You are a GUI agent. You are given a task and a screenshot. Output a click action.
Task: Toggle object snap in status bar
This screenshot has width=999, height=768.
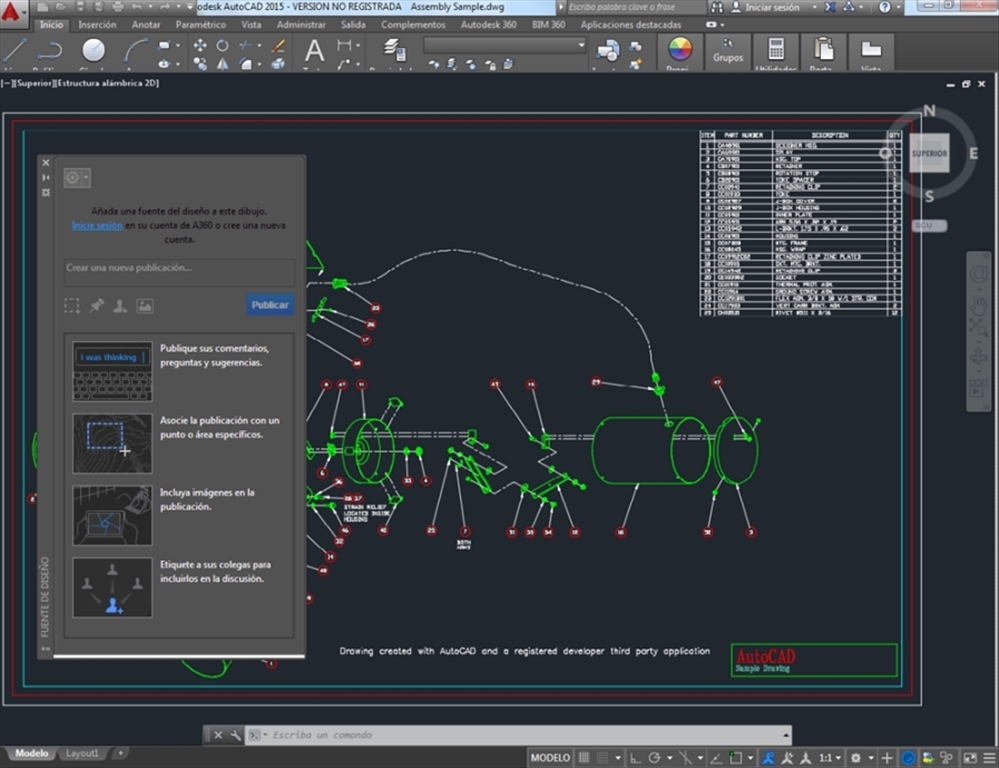(x=736, y=758)
